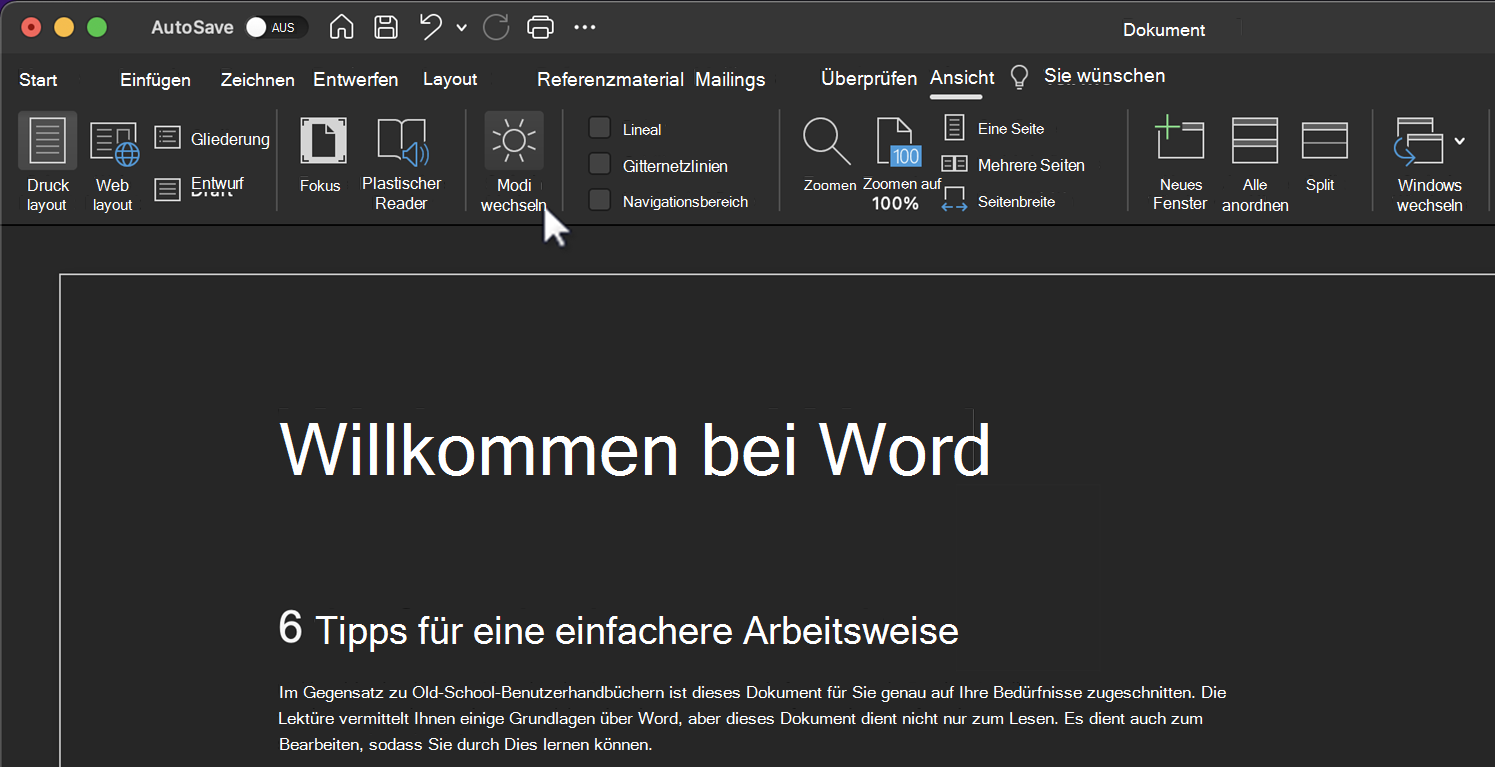Open the Zoomen magnifier dialog
Image resolution: width=1495 pixels, height=767 pixels.
coord(827,141)
